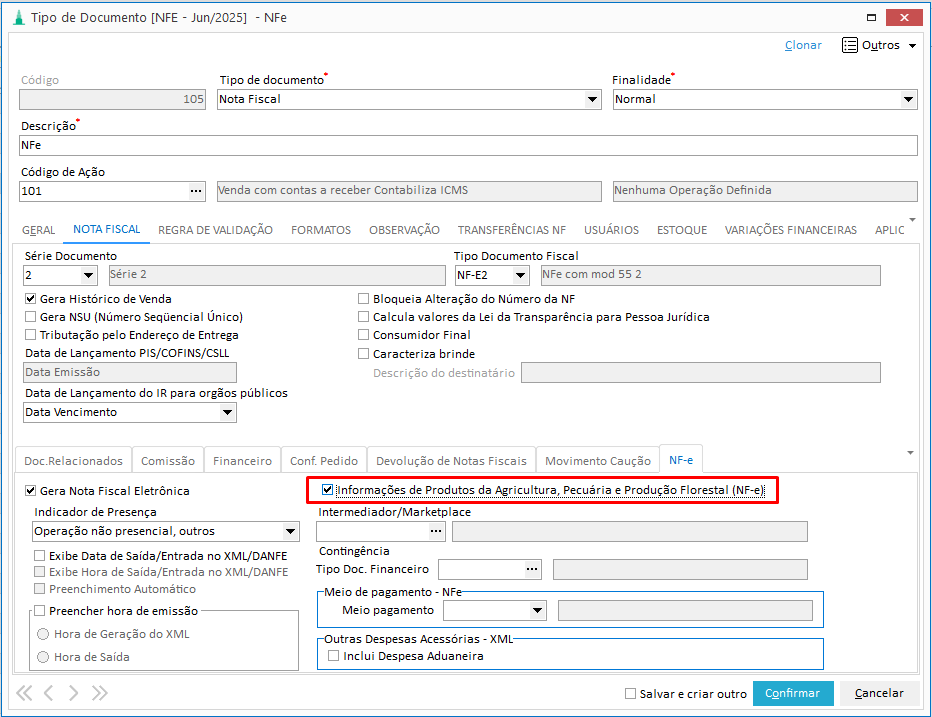932x717 pixels.
Task: Click the Descrição field containing NFe
Action: 468,145
